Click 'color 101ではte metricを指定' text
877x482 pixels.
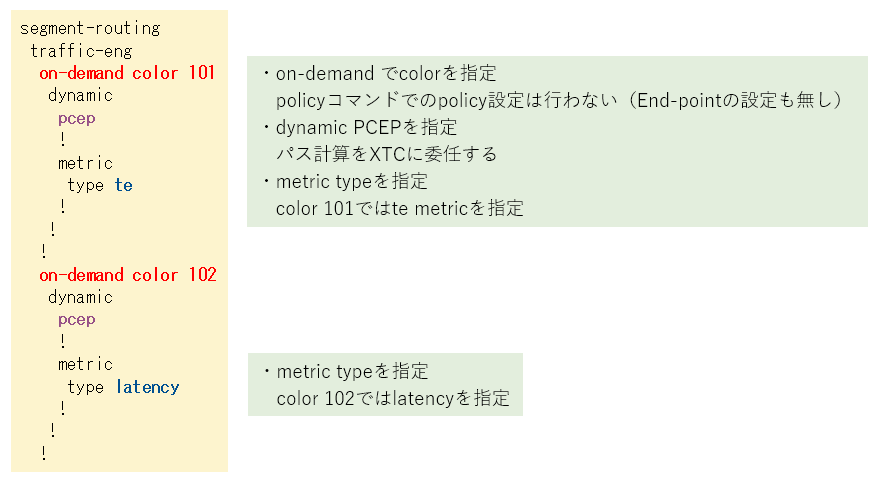(399, 209)
